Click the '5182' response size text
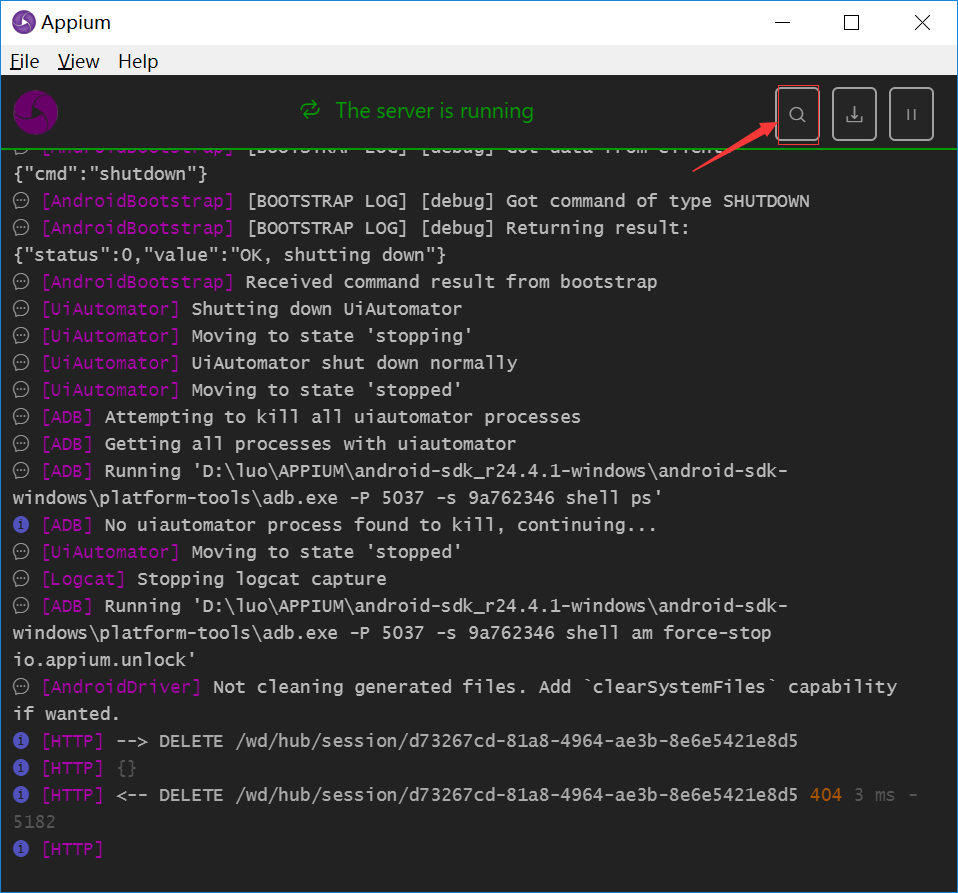Image resolution: width=958 pixels, height=893 pixels. point(34,822)
